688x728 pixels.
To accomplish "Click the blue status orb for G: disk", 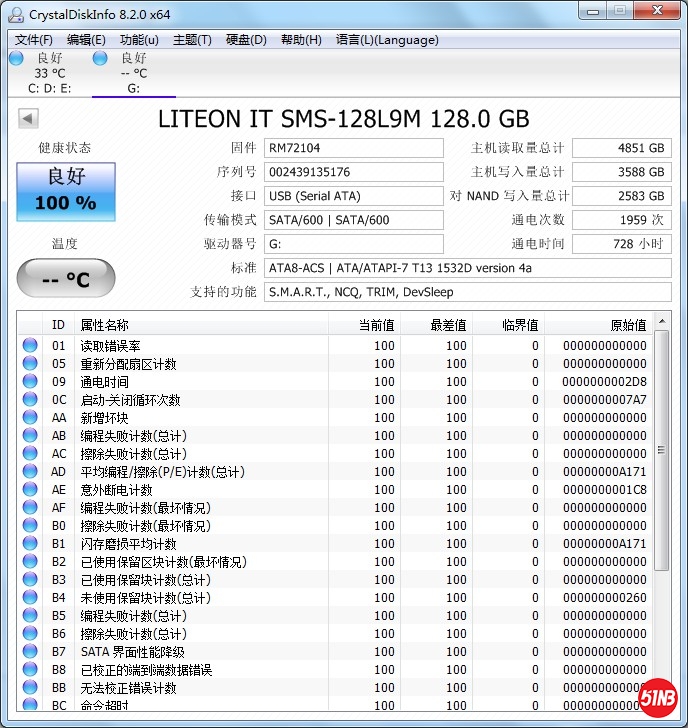I will click(x=100, y=59).
